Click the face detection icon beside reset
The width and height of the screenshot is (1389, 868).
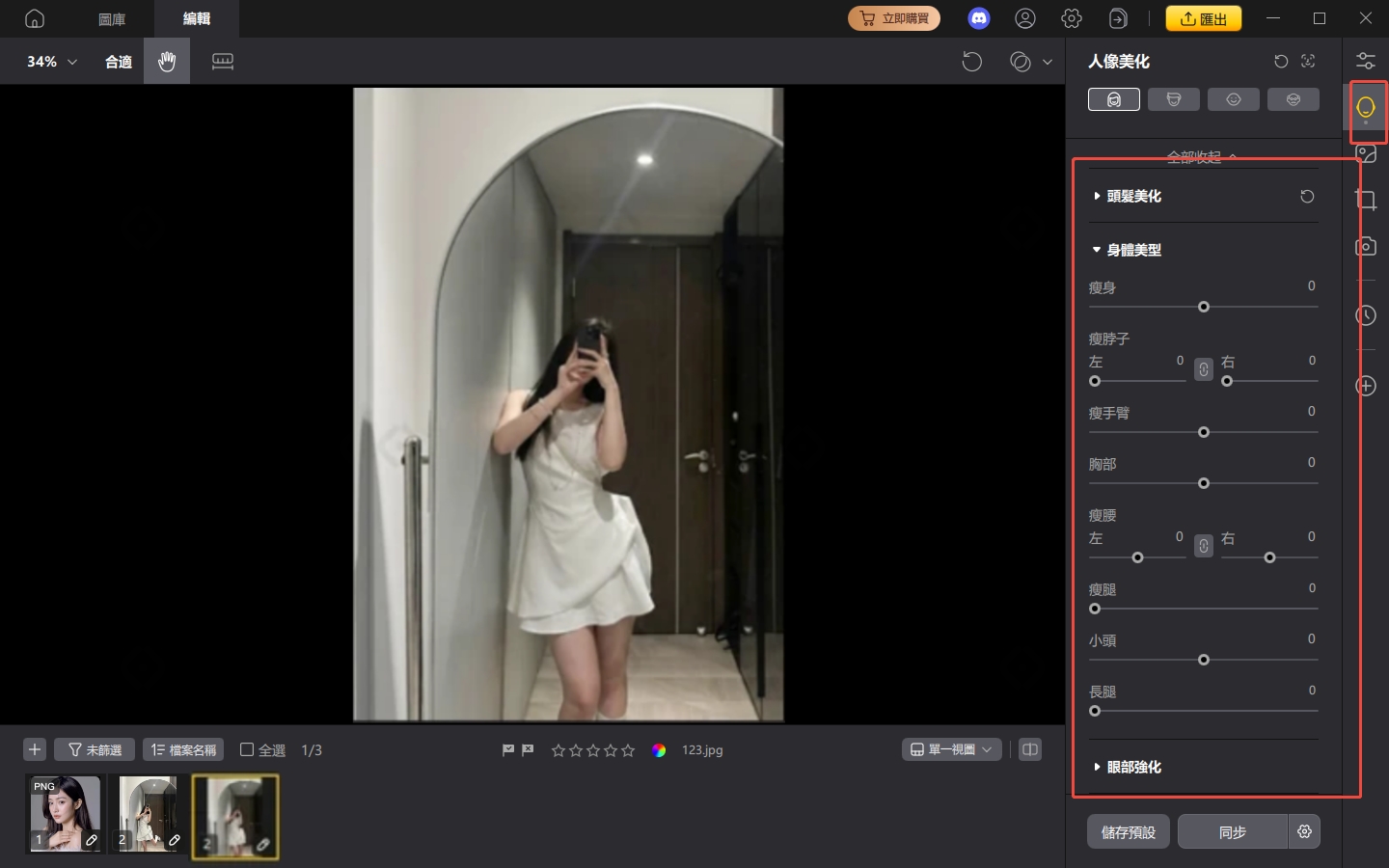click(1308, 61)
